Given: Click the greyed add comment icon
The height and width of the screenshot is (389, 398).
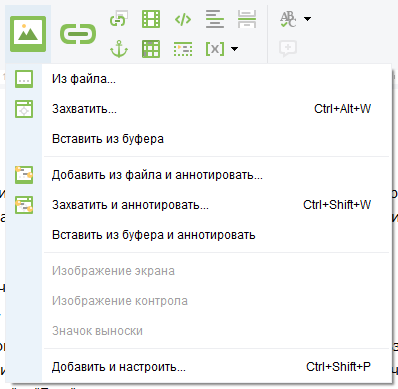Looking at the screenshot, I should (288, 49).
